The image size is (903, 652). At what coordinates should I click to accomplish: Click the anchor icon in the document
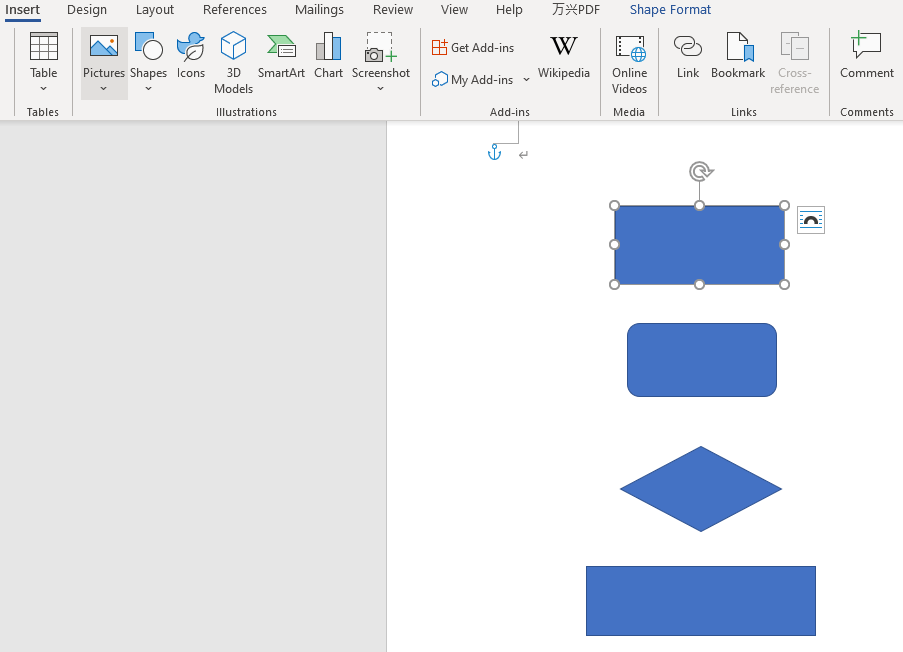pos(494,153)
